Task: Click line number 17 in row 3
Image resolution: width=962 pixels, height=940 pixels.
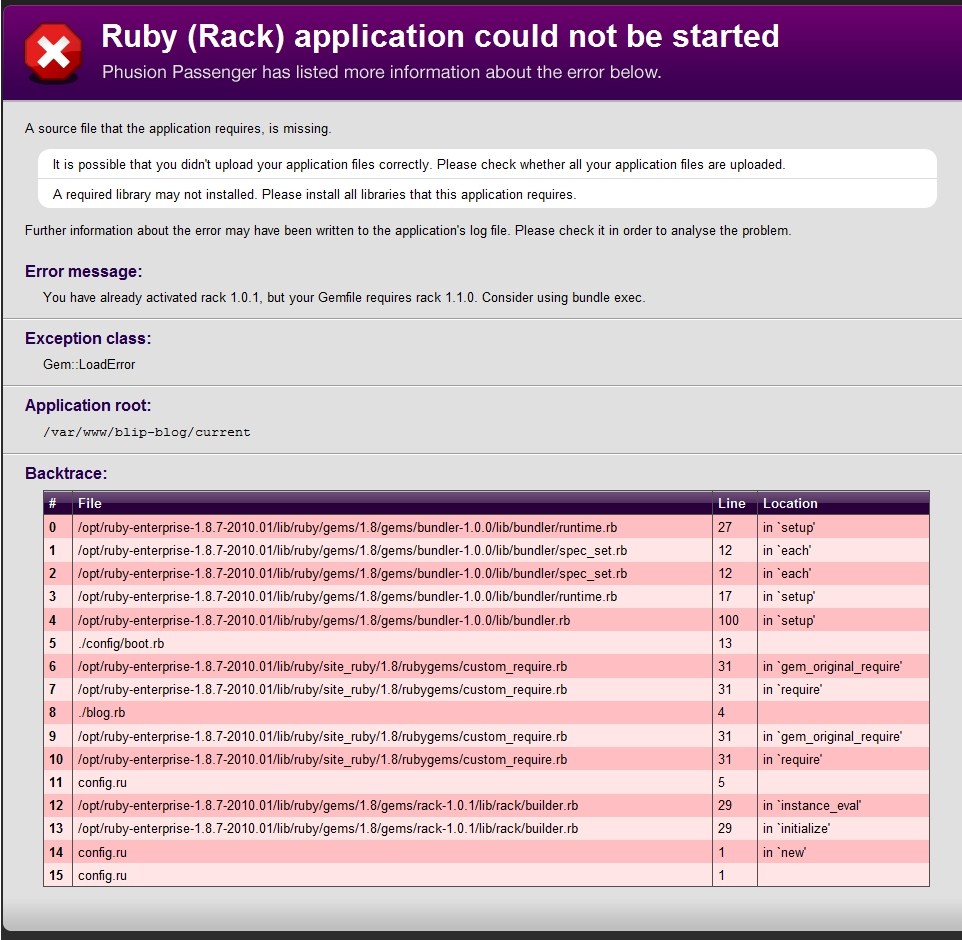Action: pos(725,596)
